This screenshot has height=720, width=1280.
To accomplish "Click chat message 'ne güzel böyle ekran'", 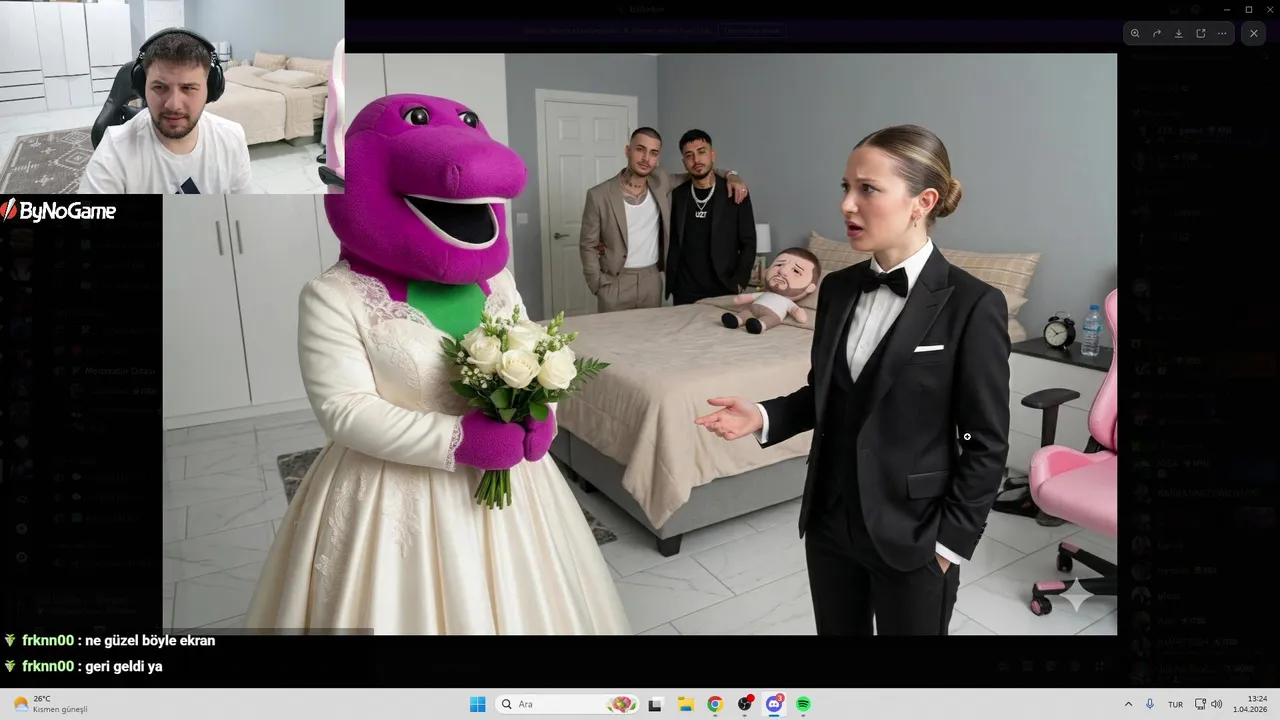I will (x=151, y=641).
